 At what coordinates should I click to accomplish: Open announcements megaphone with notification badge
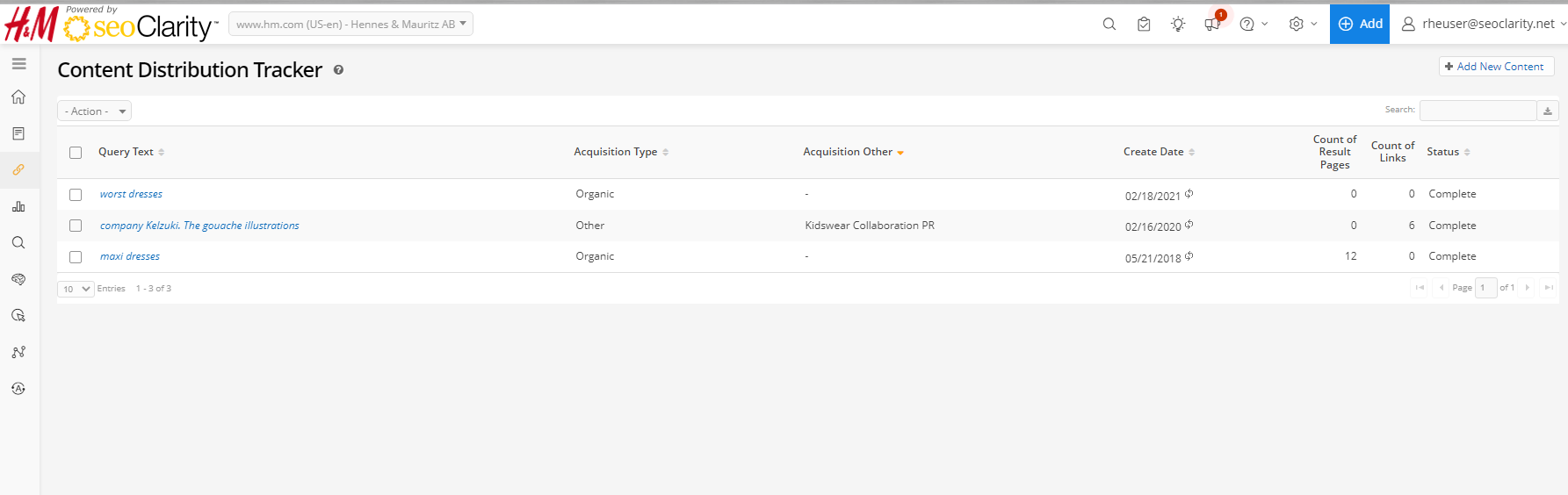click(x=1212, y=25)
